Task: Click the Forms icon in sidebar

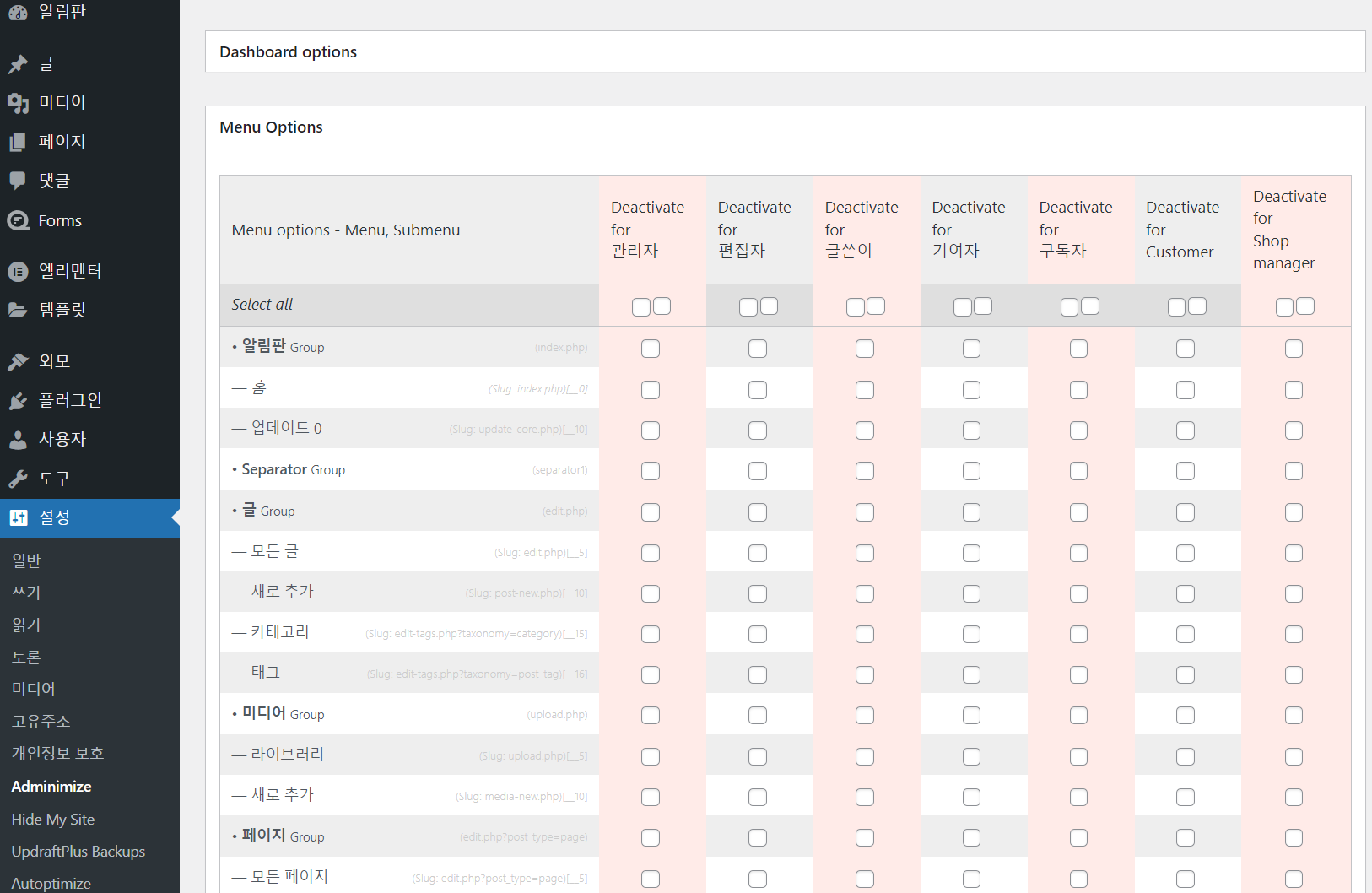Action: (x=18, y=220)
